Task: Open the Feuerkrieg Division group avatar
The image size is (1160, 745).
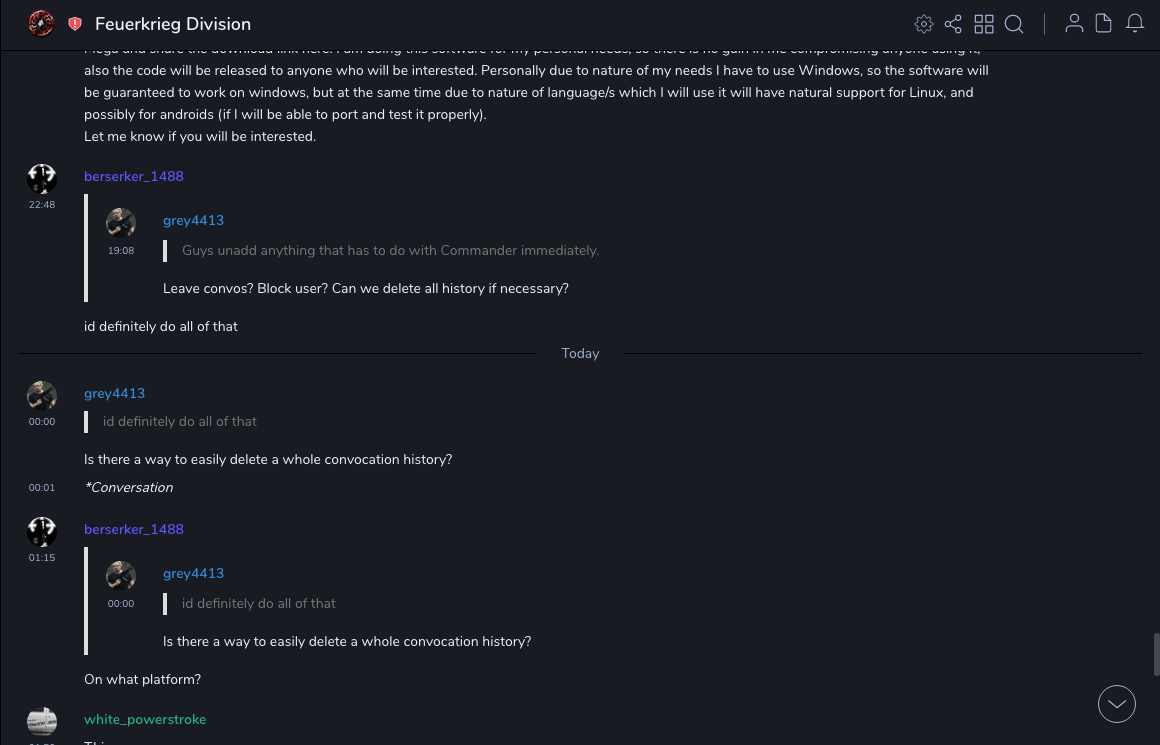Action: click(41, 23)
